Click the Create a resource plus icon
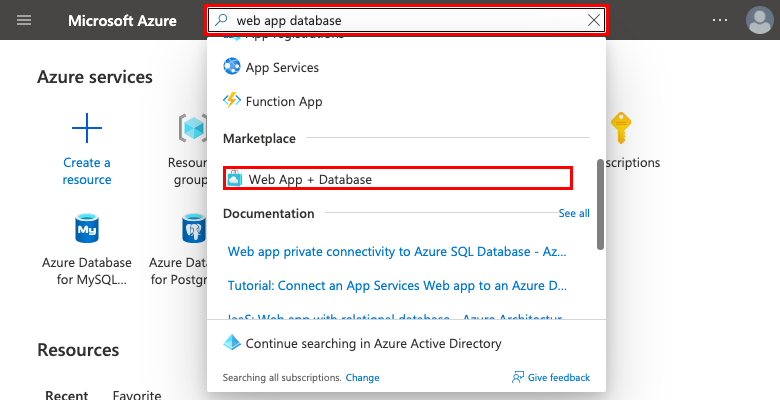 87,129
